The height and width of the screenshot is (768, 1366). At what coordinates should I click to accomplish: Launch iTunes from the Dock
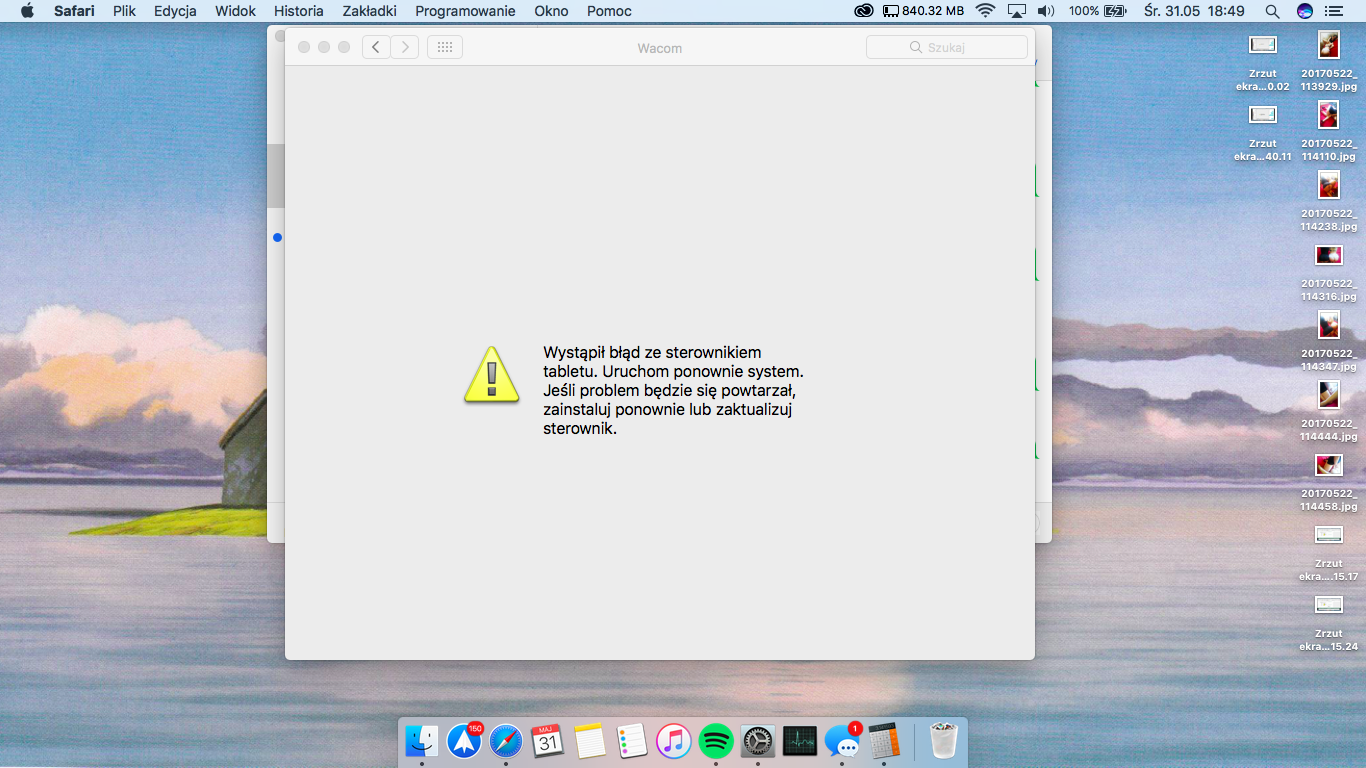[674, 741]
